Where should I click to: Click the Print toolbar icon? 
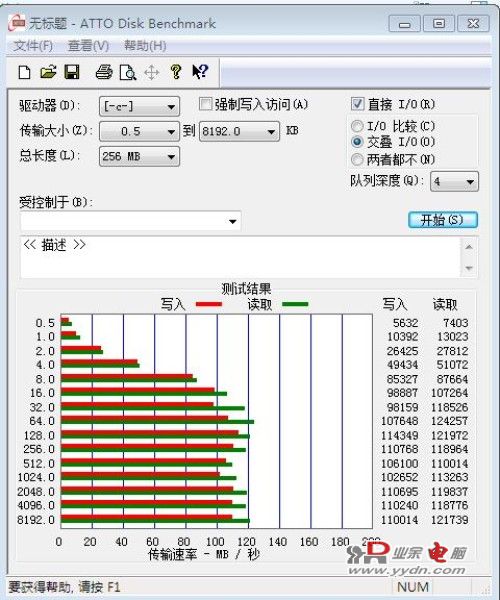click(x=104, y=72)
